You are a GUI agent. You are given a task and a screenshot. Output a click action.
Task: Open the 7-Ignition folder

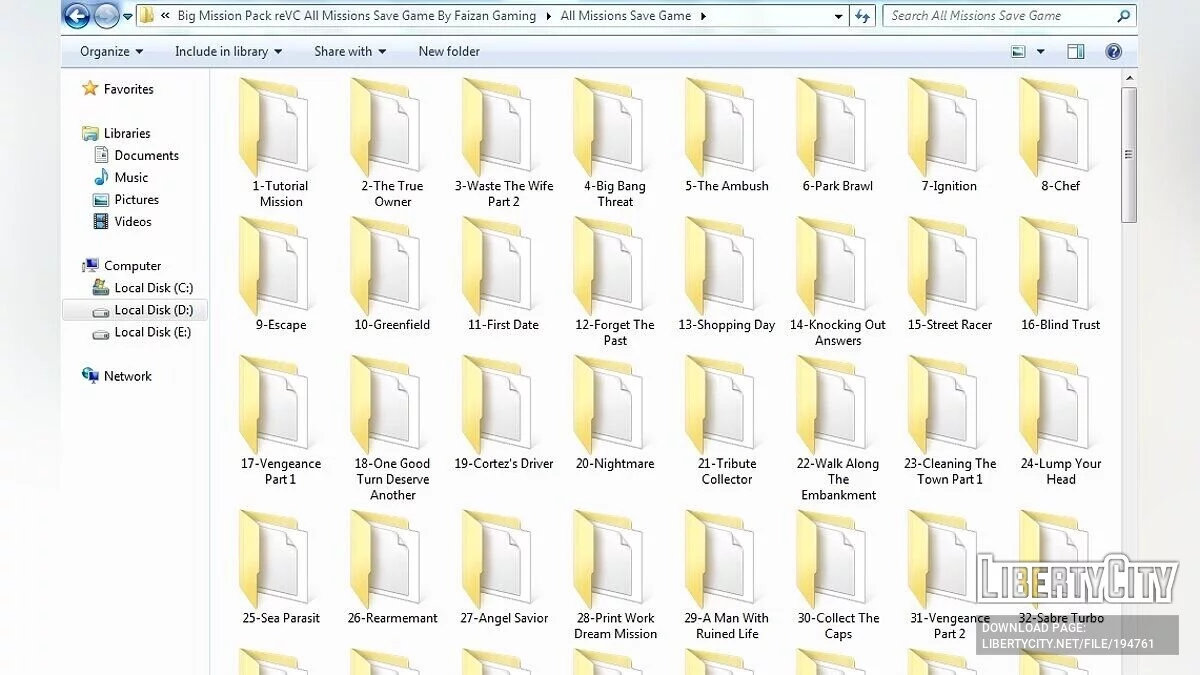pos(948,135)
